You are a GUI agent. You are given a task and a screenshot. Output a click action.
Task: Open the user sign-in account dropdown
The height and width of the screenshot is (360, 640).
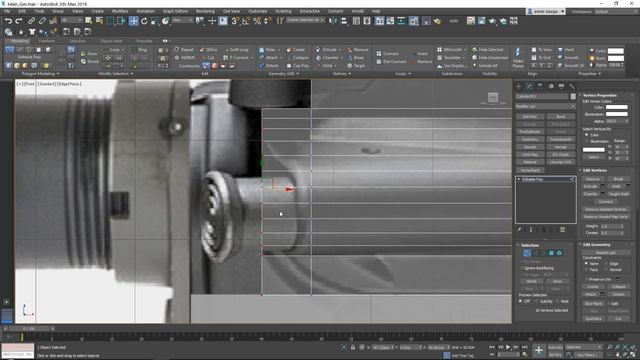point(546,11)
